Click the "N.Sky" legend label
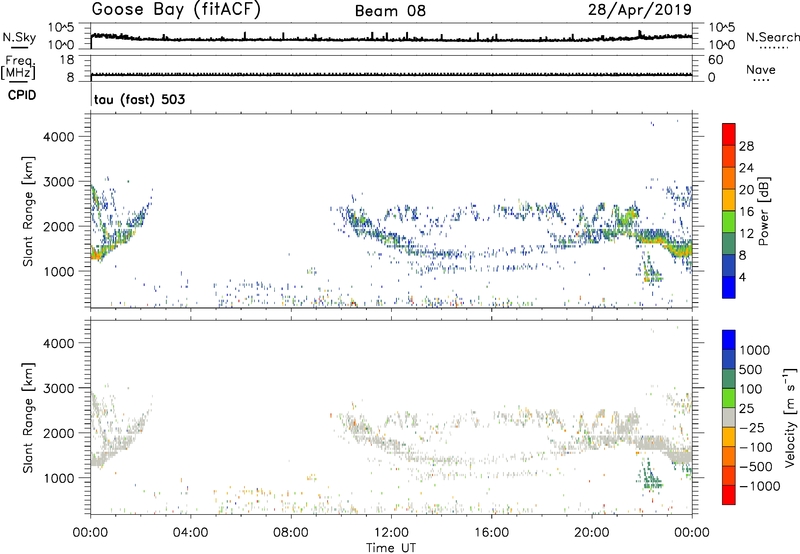Viewport: 800px width, 554px height. click(x=19, y=37)
